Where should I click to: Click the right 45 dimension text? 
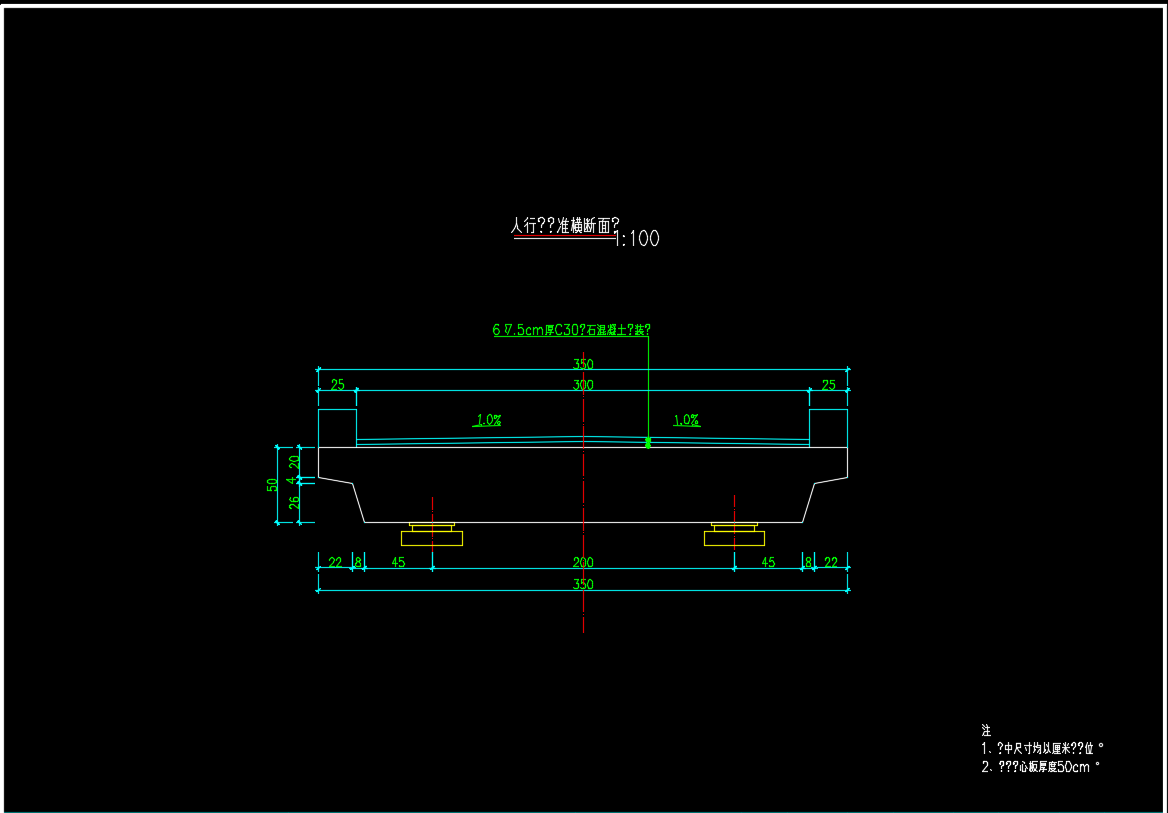768,563
